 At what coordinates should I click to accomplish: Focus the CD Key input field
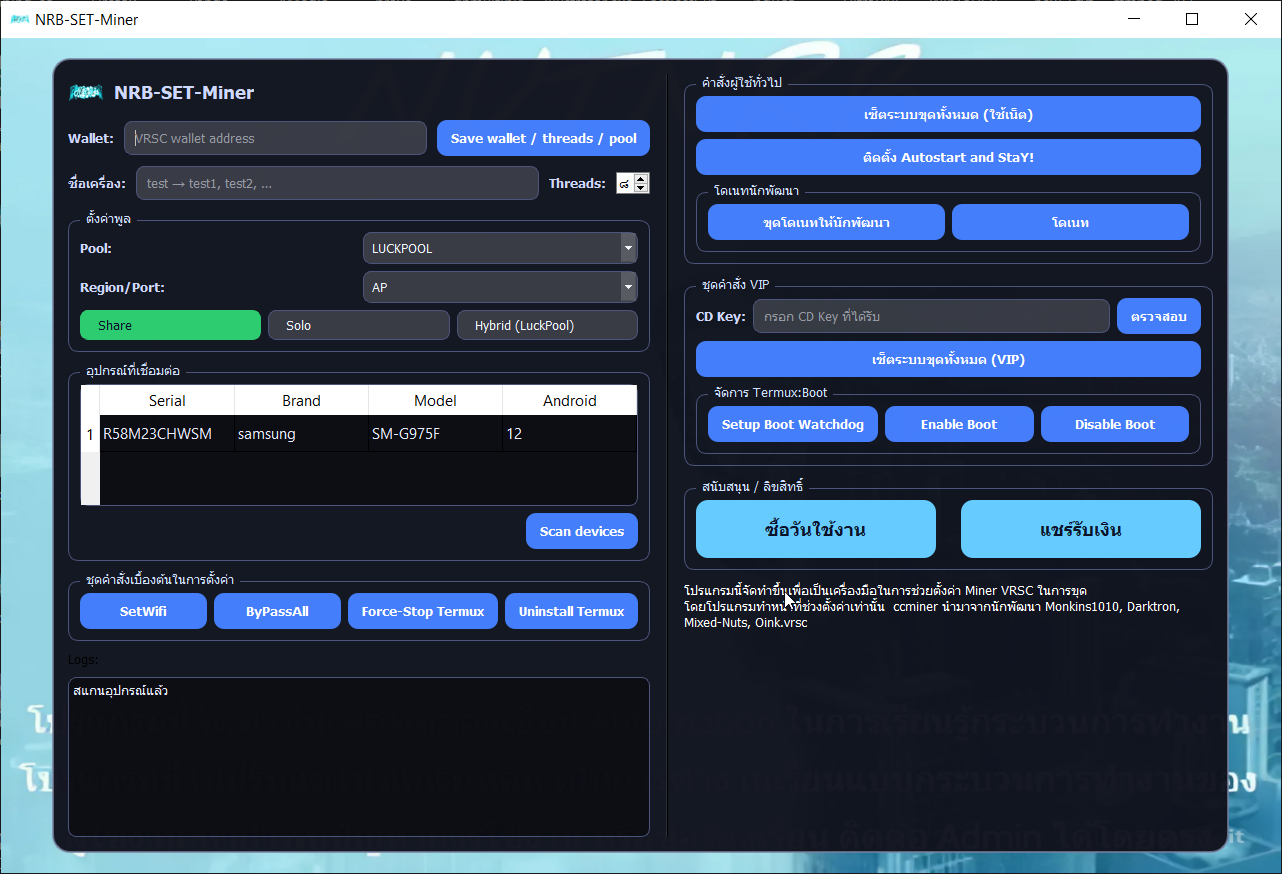931,316
